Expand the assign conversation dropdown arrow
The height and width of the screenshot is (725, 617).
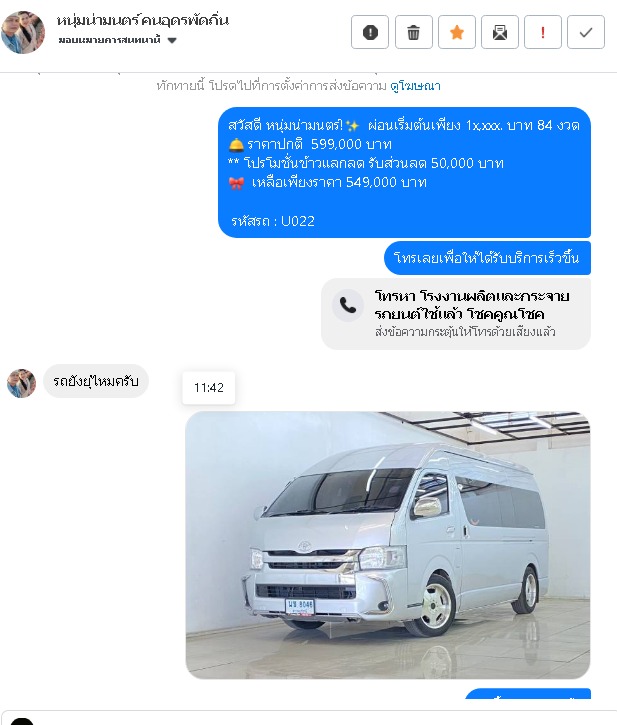coord(172,40)
